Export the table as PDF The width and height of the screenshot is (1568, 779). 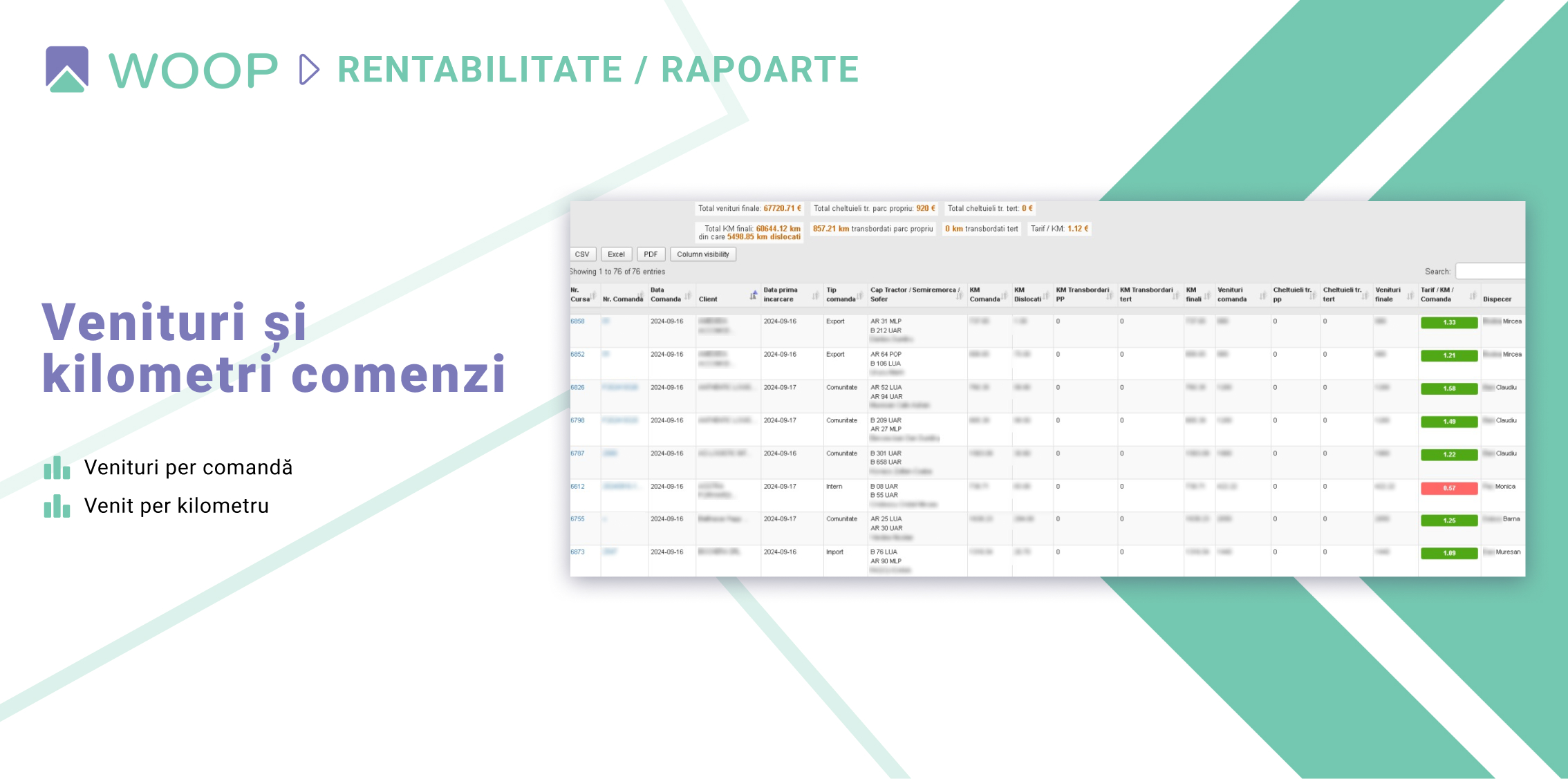651,254
